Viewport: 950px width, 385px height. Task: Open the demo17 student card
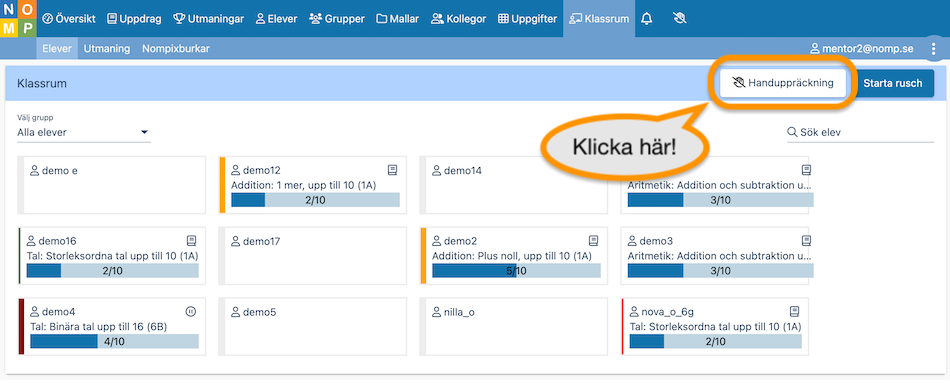[313, 256]
